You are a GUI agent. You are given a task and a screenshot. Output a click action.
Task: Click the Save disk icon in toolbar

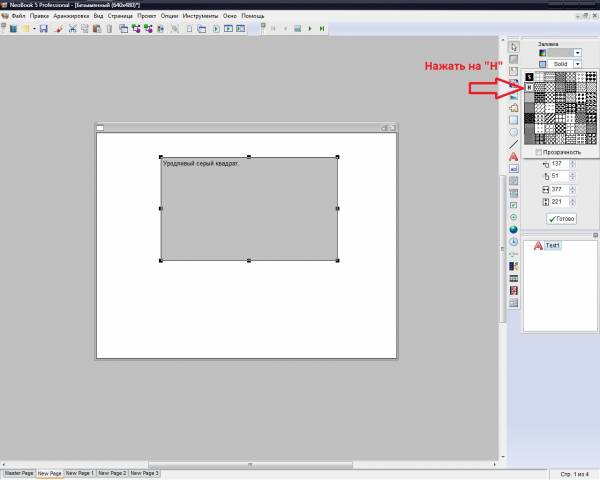[x=43, y=29]
